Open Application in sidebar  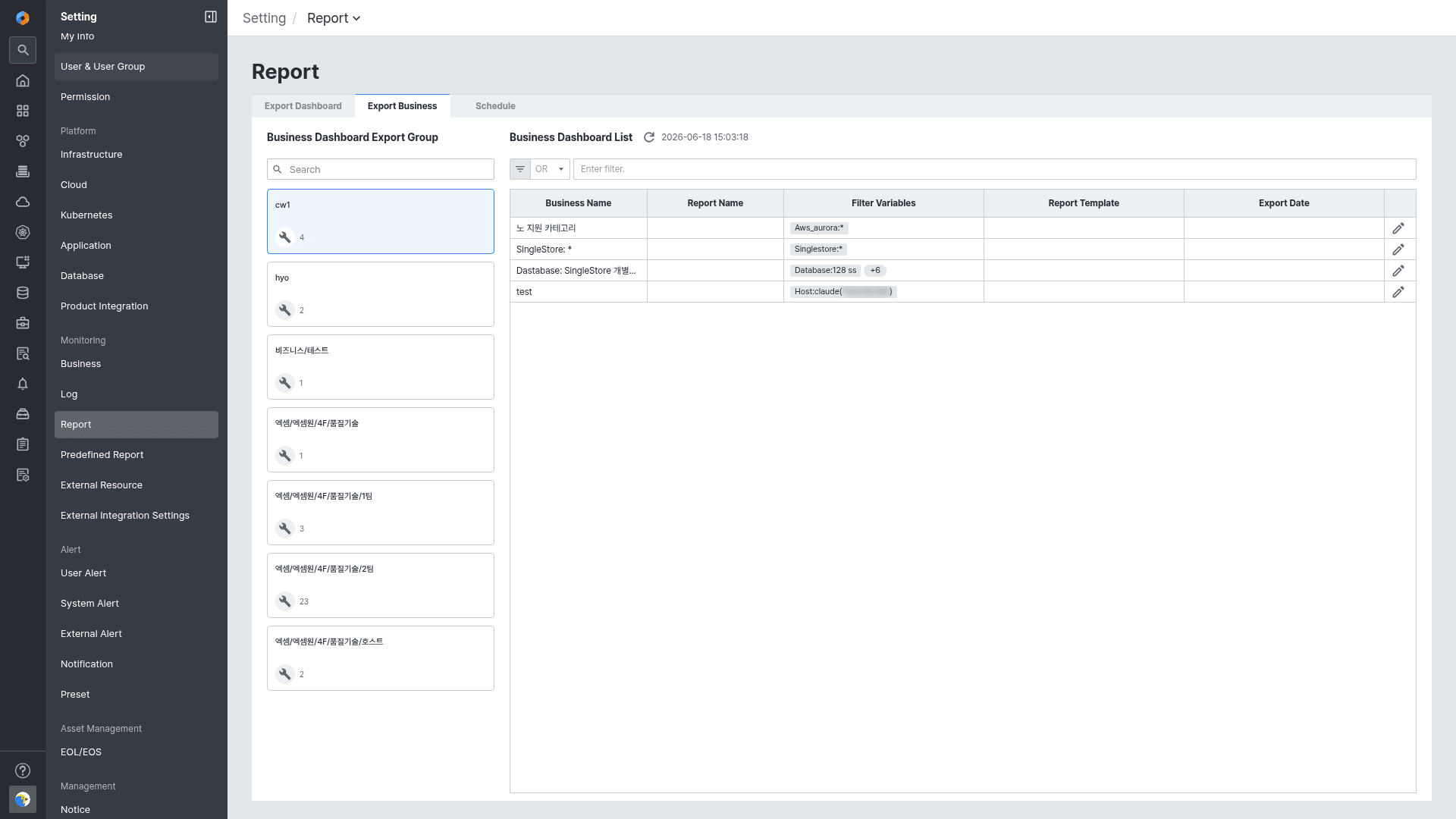pyautogui.click(x=136, y=246)
